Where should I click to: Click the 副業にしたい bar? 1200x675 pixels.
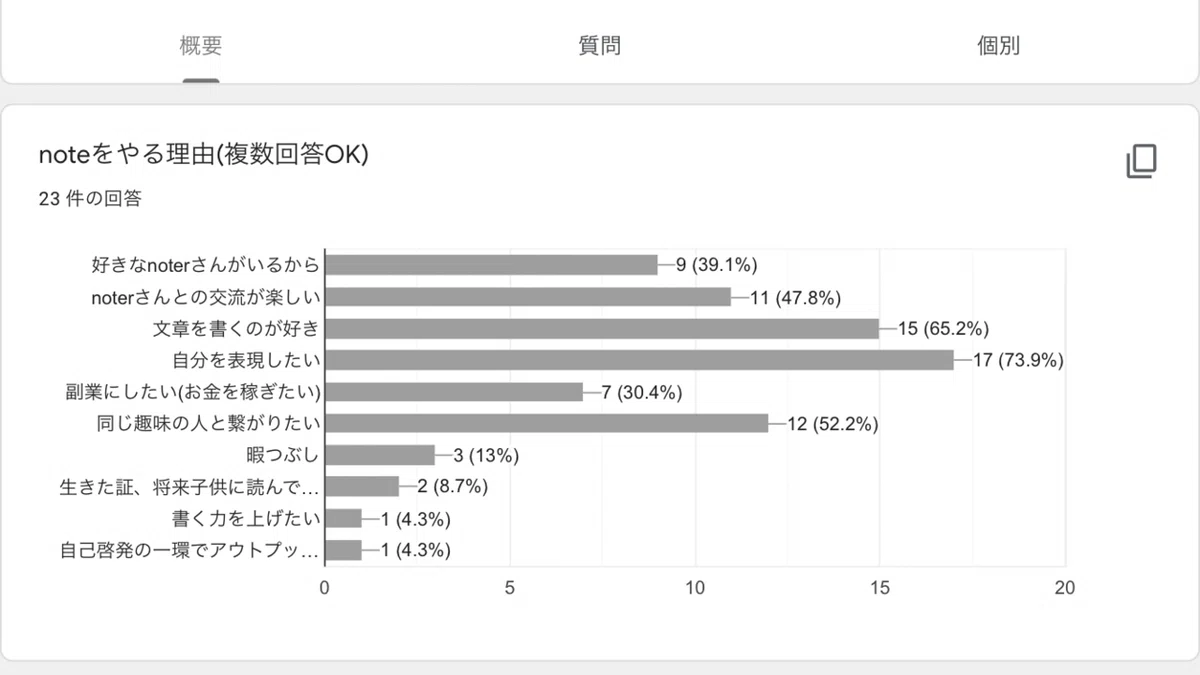click(455, 392)
